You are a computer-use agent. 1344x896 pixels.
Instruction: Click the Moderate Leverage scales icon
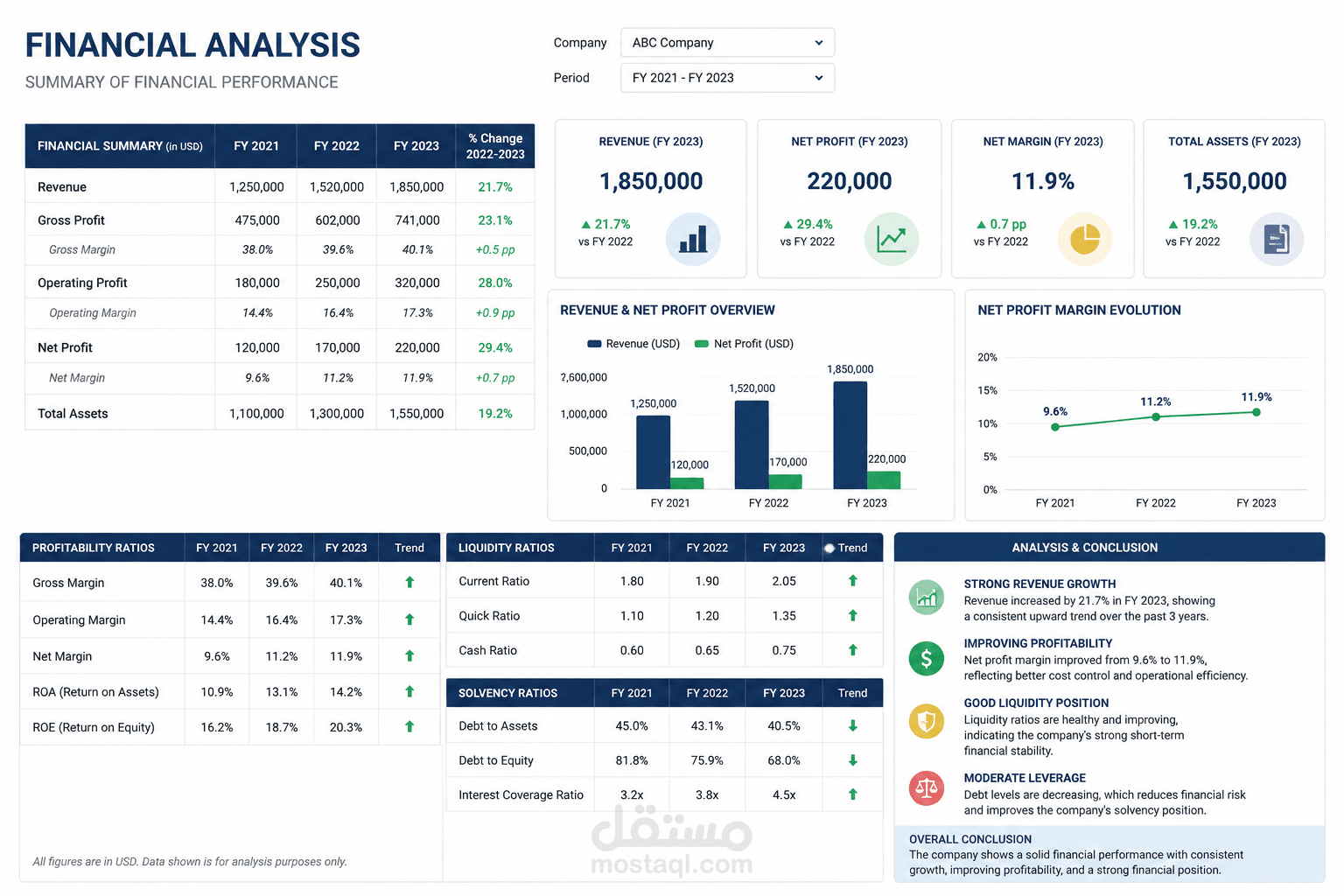(927, 788)
